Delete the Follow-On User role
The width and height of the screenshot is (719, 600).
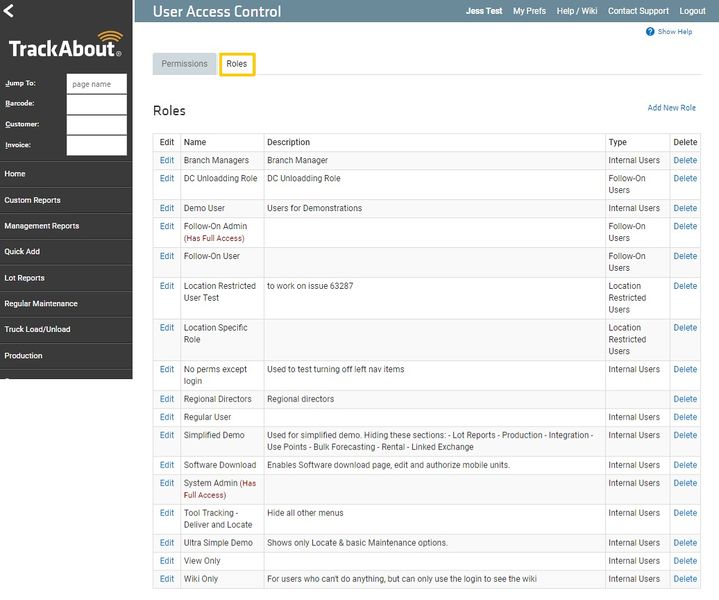point(685,256)
